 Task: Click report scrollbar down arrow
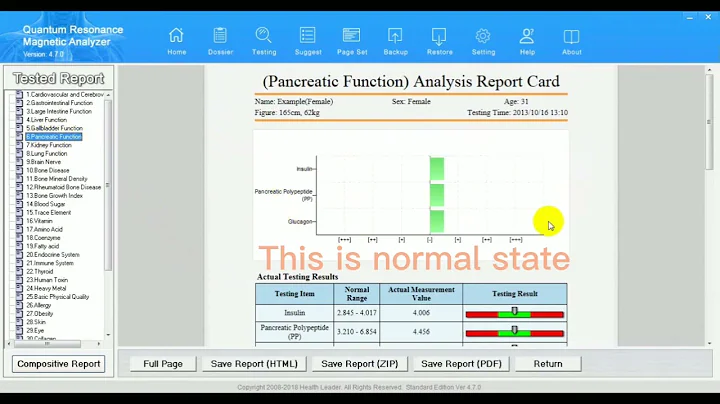click(709, 343)
